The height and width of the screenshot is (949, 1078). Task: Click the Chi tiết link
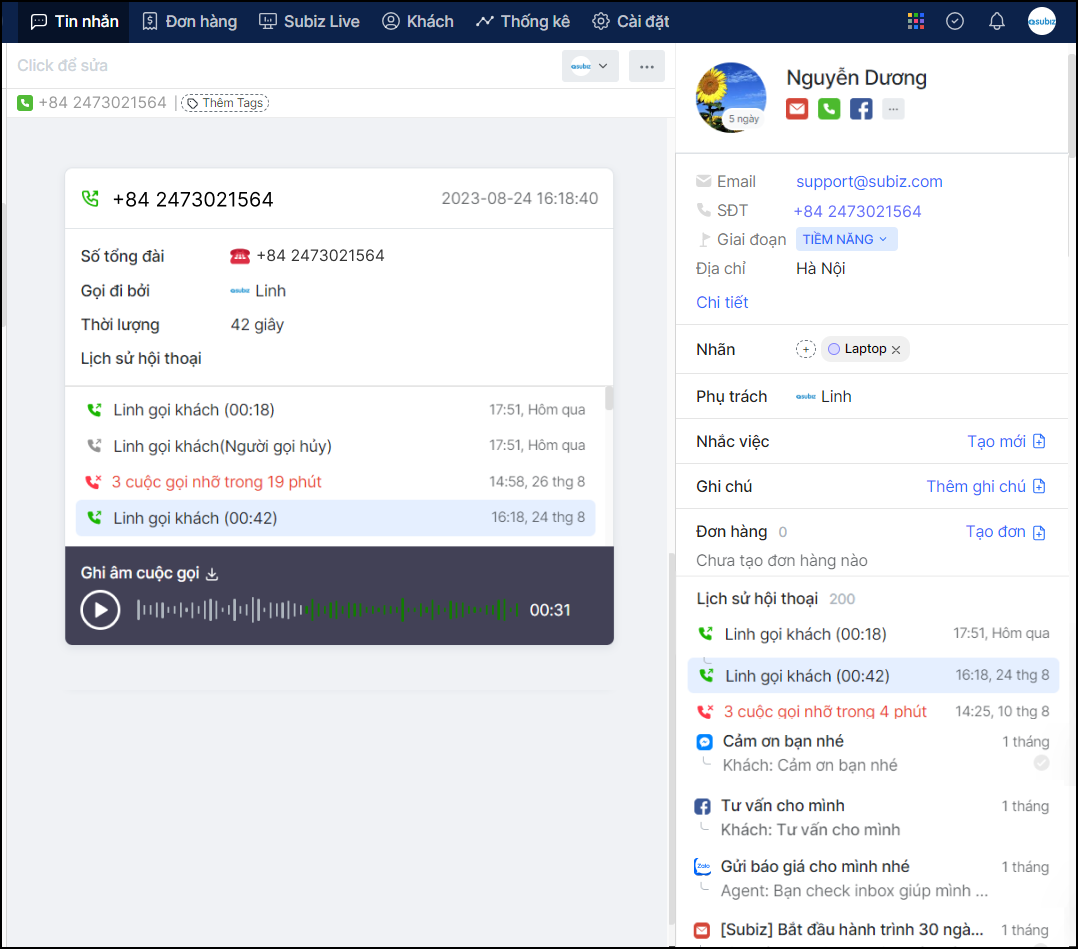coord(722,302)
